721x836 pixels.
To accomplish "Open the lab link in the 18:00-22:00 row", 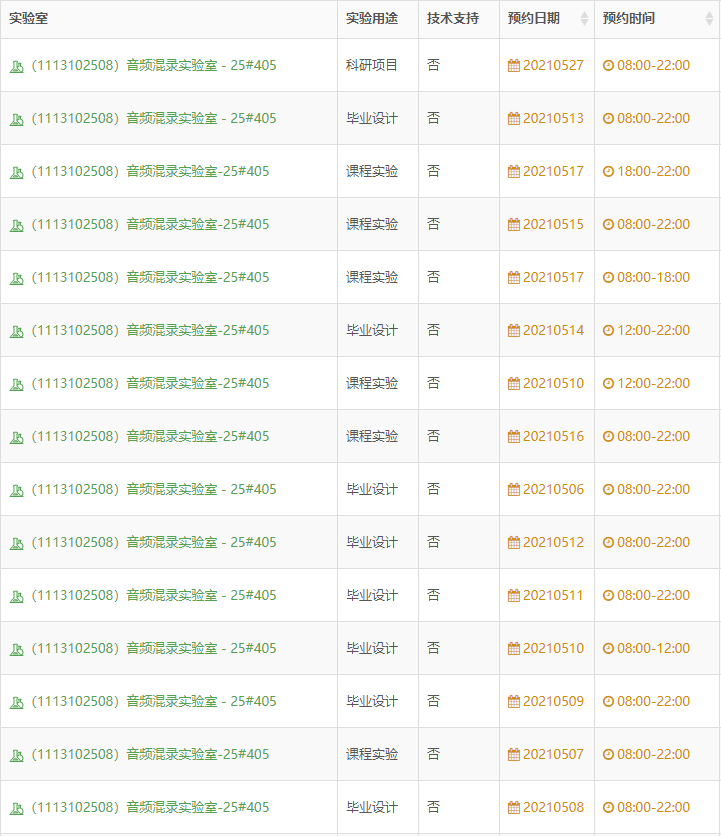I will [150, 171].
